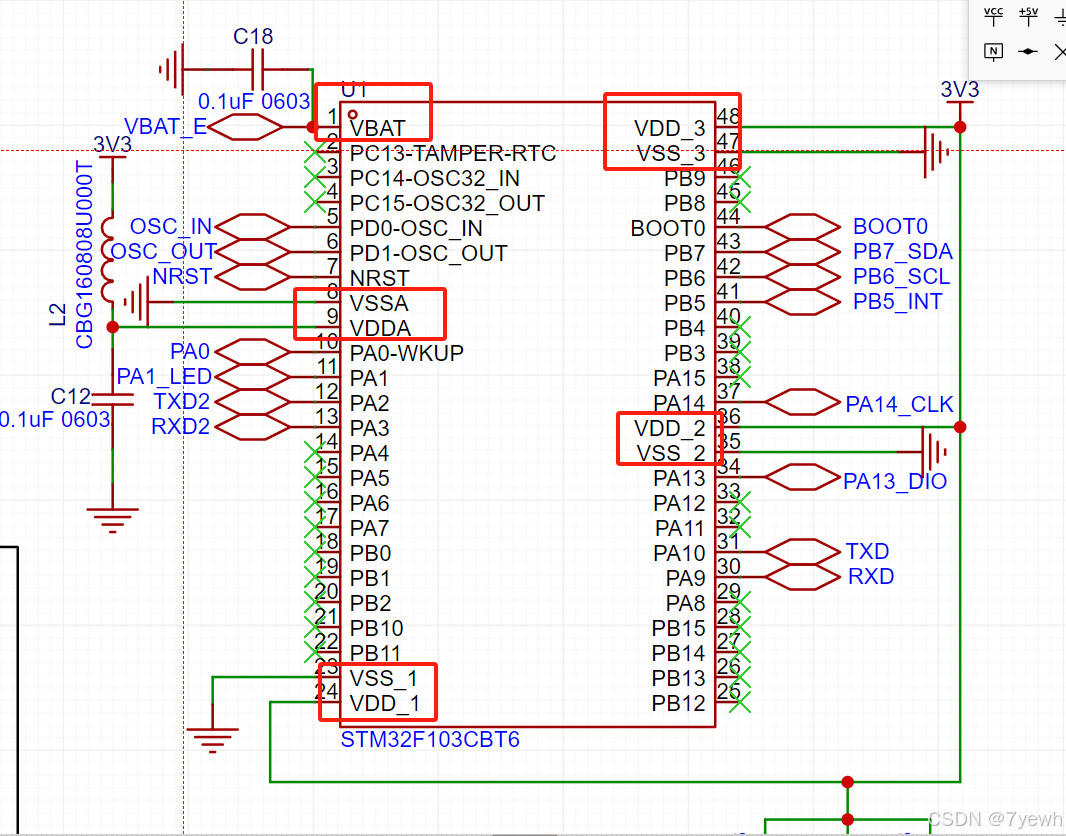Viewport: 1066px width, 836px height.
Task: Select the TXD2 net port symbol
Action: click(x=253, y=402)
